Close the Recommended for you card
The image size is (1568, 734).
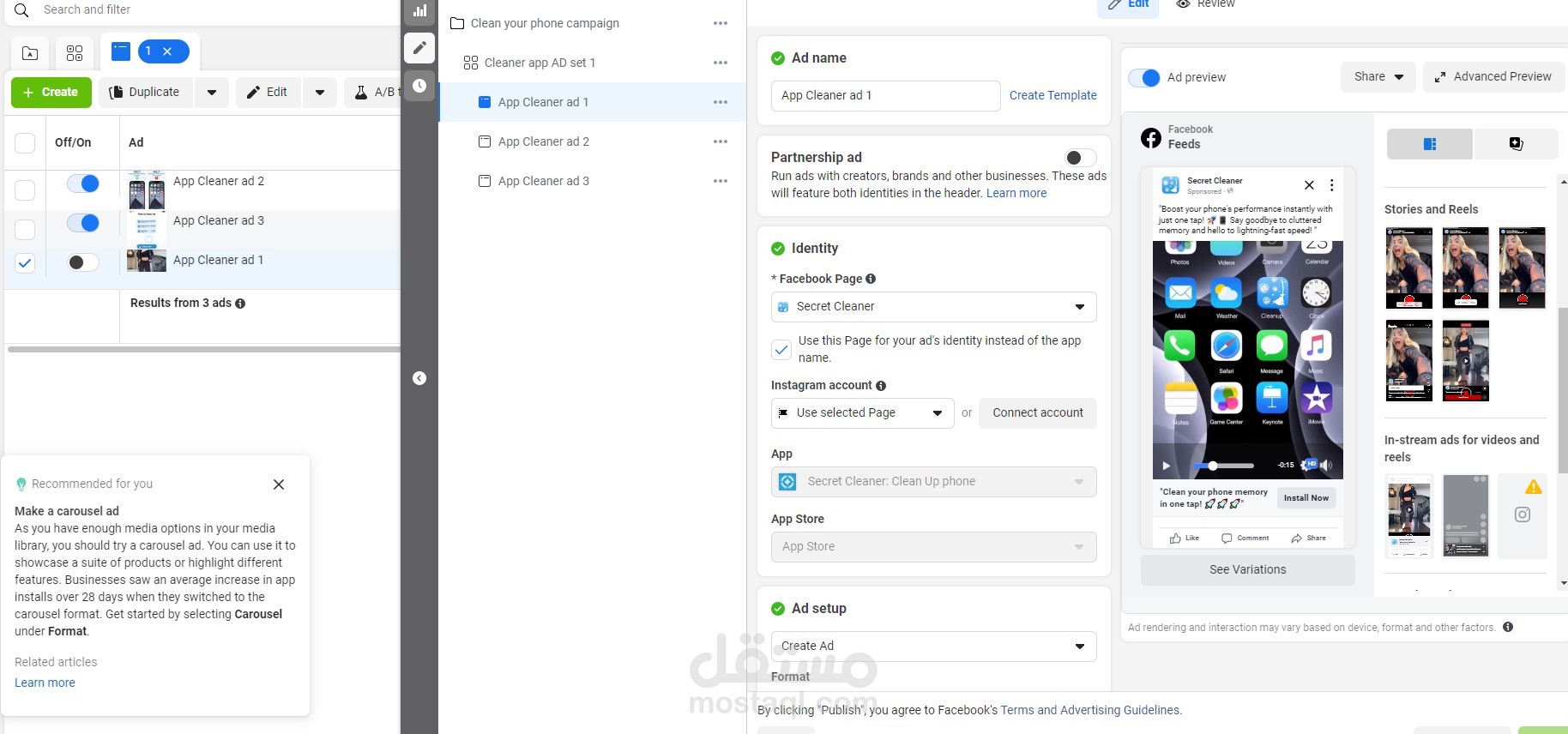[x=279, y=484]
